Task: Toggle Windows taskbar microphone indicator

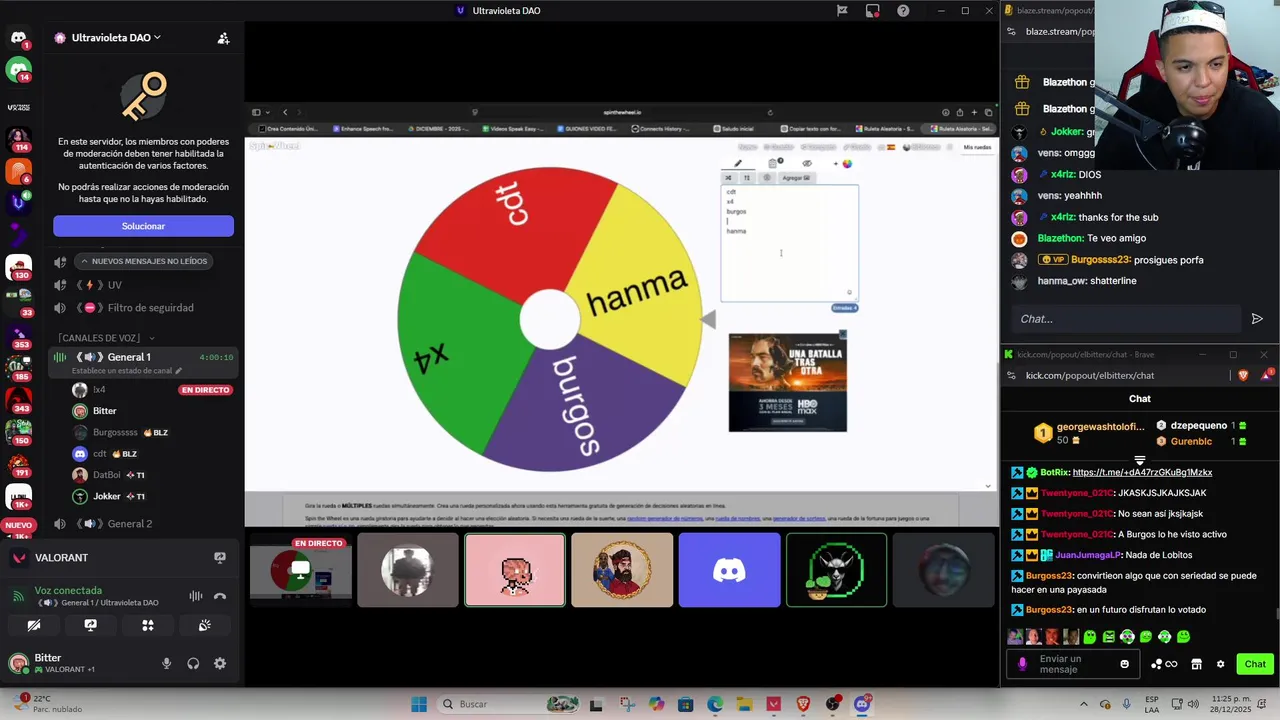Action: 1127,704
